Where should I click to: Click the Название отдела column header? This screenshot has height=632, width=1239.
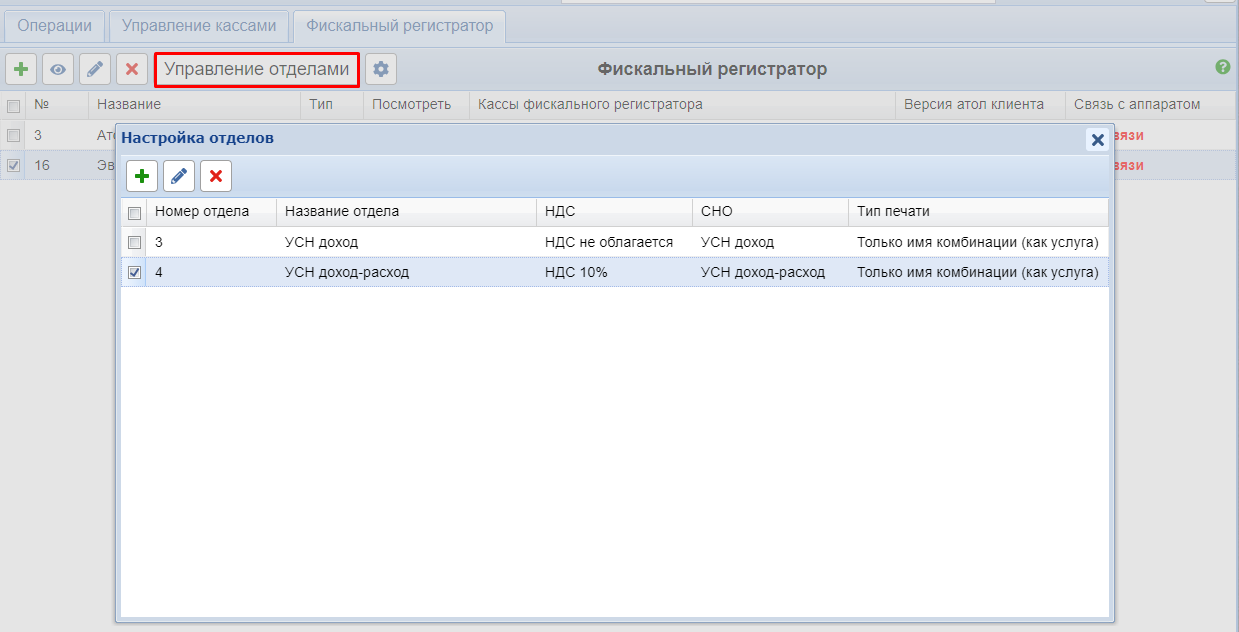pos(342,211)
